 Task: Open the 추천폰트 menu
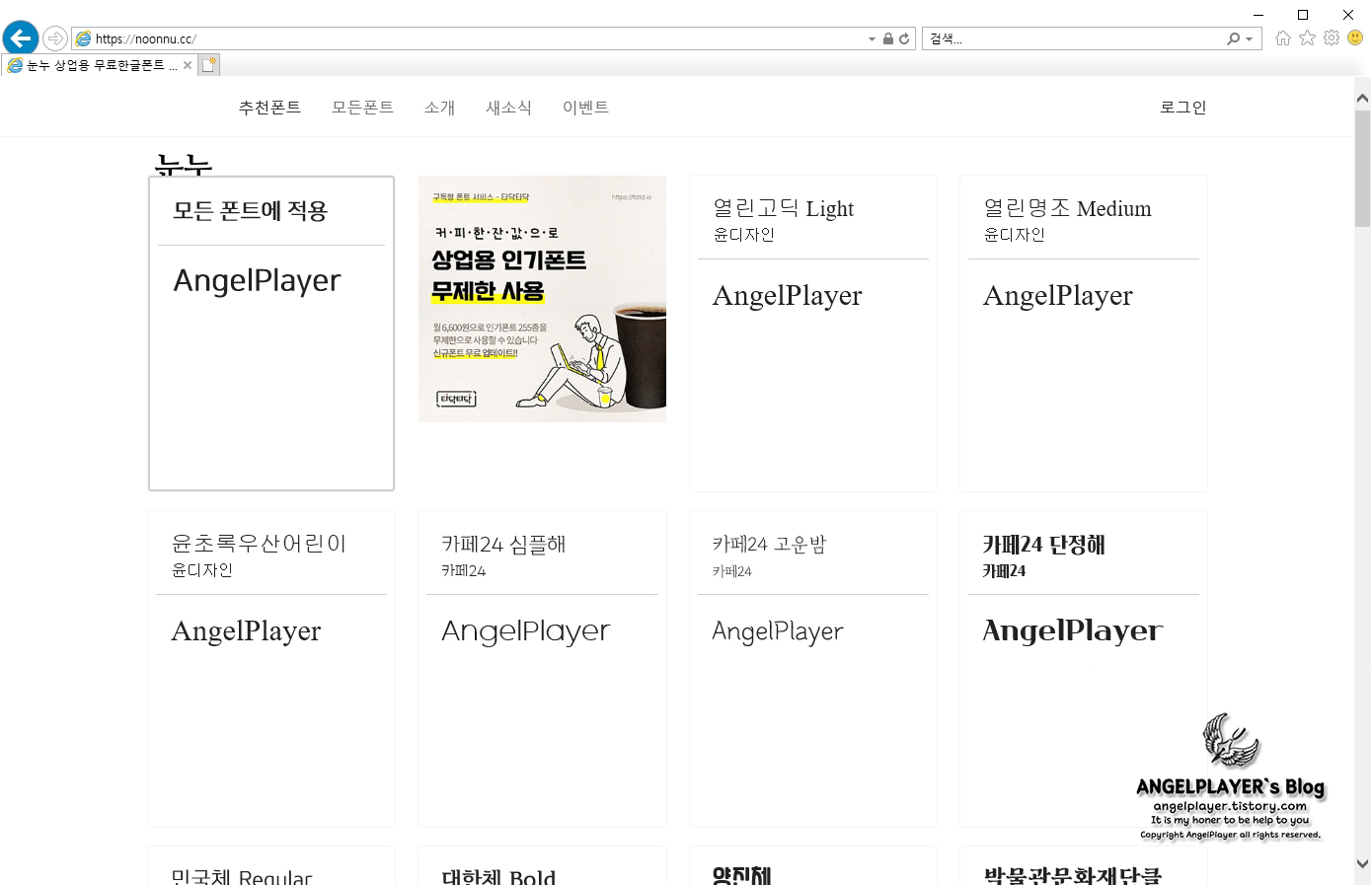pos(269,108)
